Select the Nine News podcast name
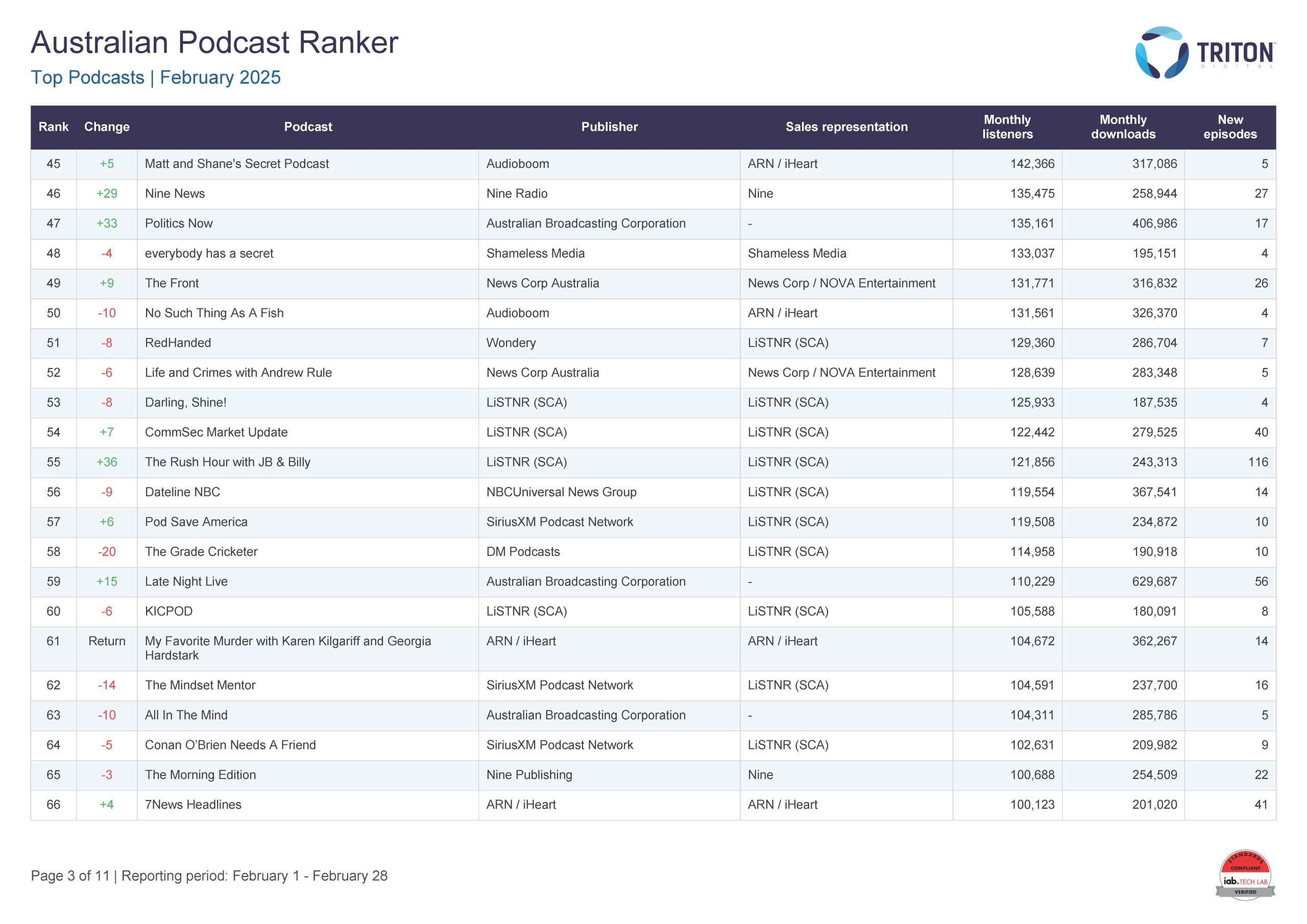1307x924 pixels. click(x=175, y=193)
